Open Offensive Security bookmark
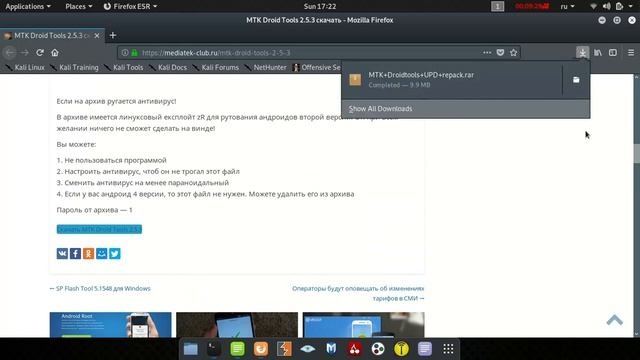Screen dimensions: 640x360 [317, 67]
